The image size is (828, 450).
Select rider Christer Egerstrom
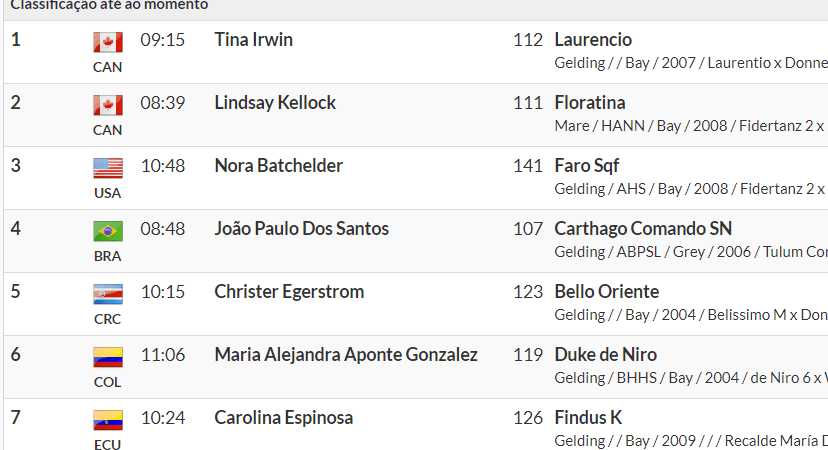(x=289, y=292)
